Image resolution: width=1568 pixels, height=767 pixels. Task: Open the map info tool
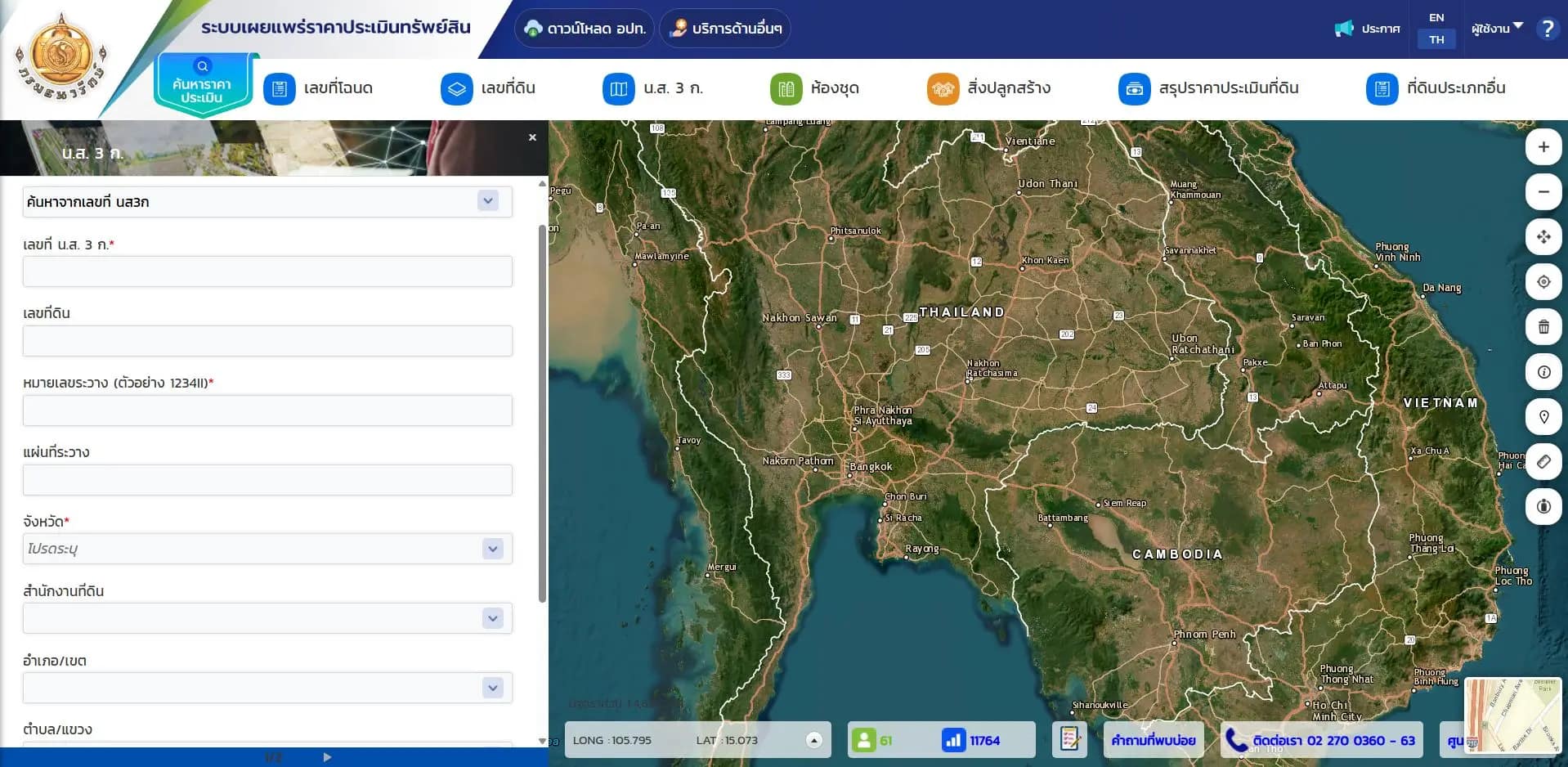pos(1543,372)
